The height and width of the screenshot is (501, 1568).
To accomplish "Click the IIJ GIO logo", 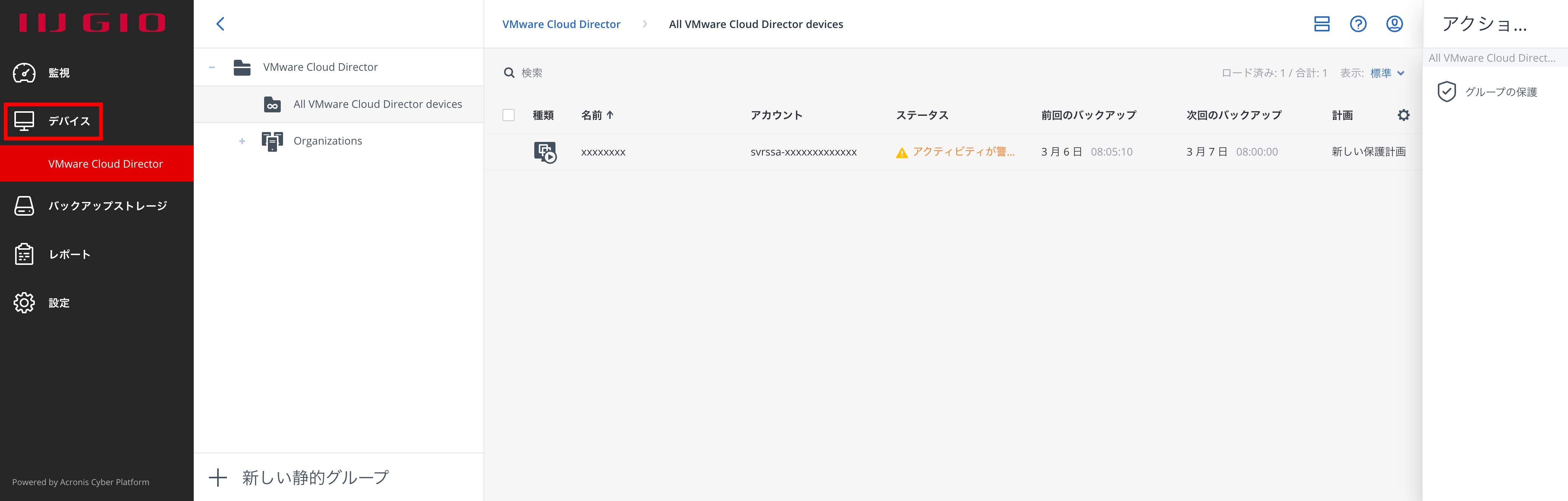I will pyautogui.click(x=92, y=23).
